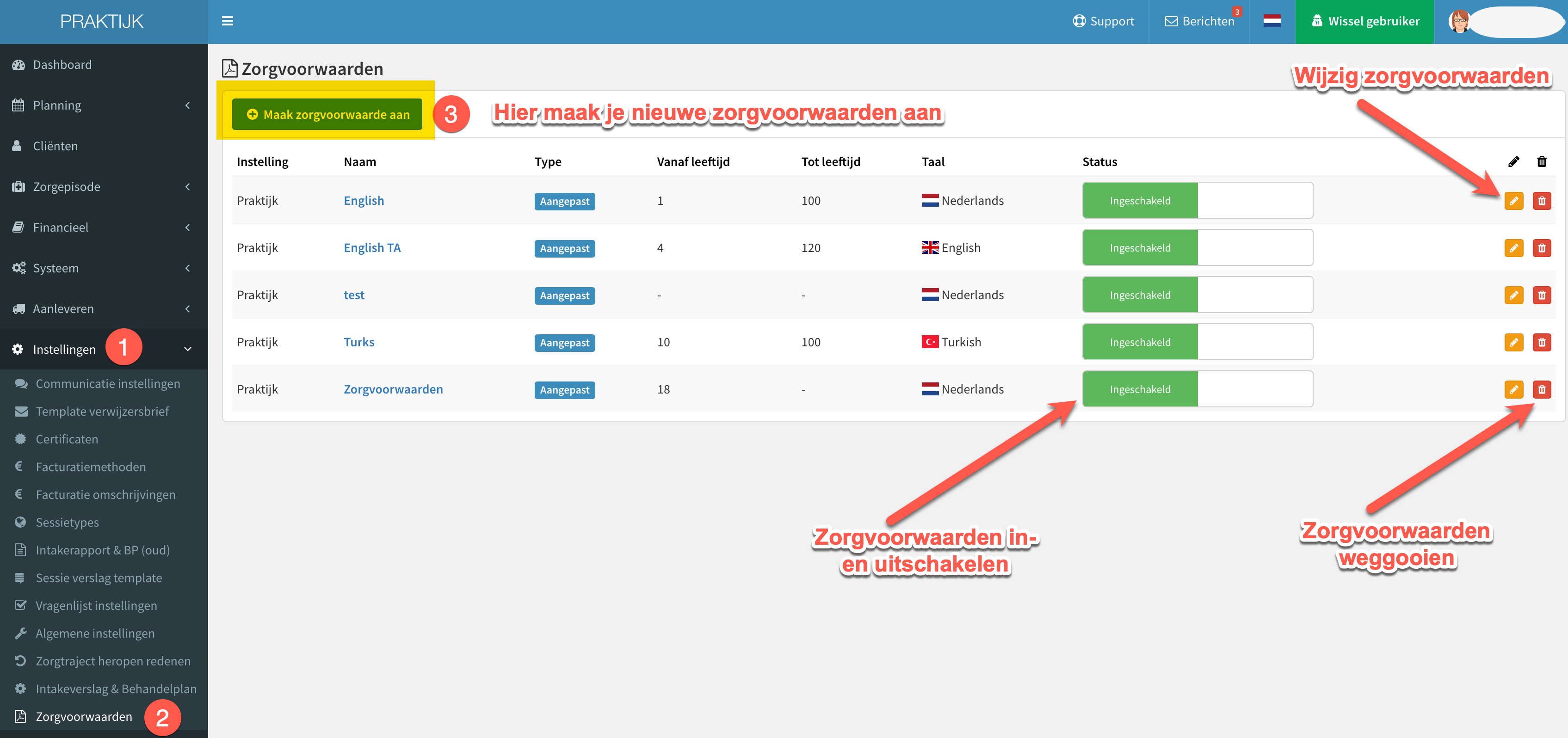The image size is (1568, 738).
Task: Click the Status column header
Action: coord(1099,162)
